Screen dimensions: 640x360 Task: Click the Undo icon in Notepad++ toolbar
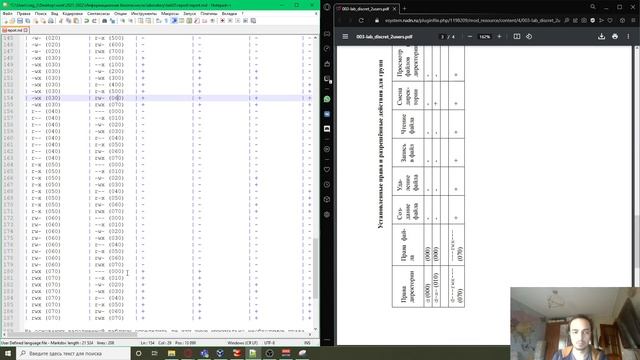tap(87, 21)
